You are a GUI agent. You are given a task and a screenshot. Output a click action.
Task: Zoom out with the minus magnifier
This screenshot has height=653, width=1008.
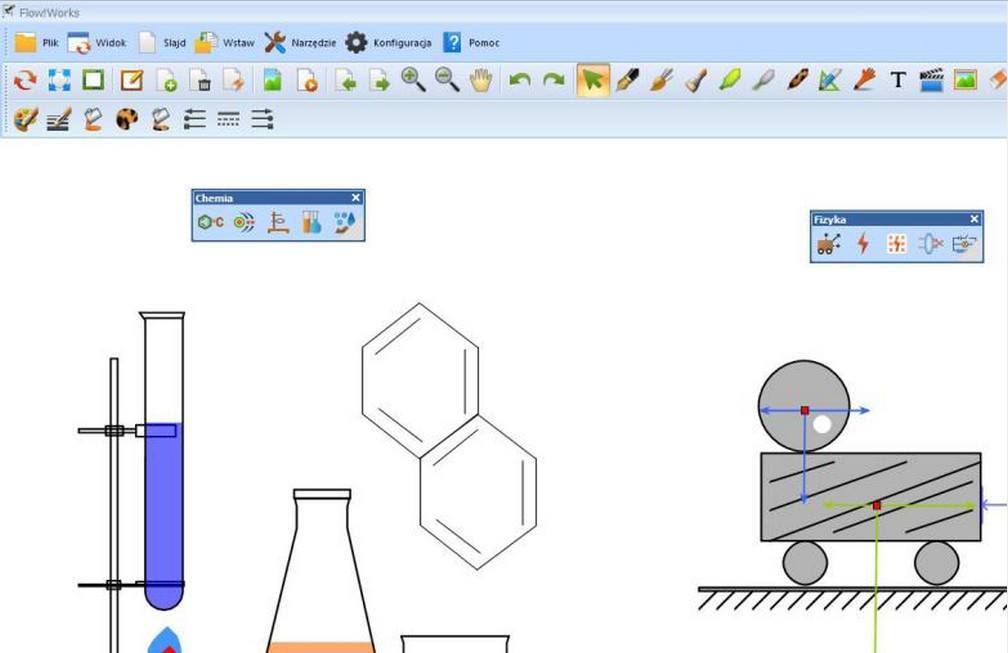(x=447, y=80)
